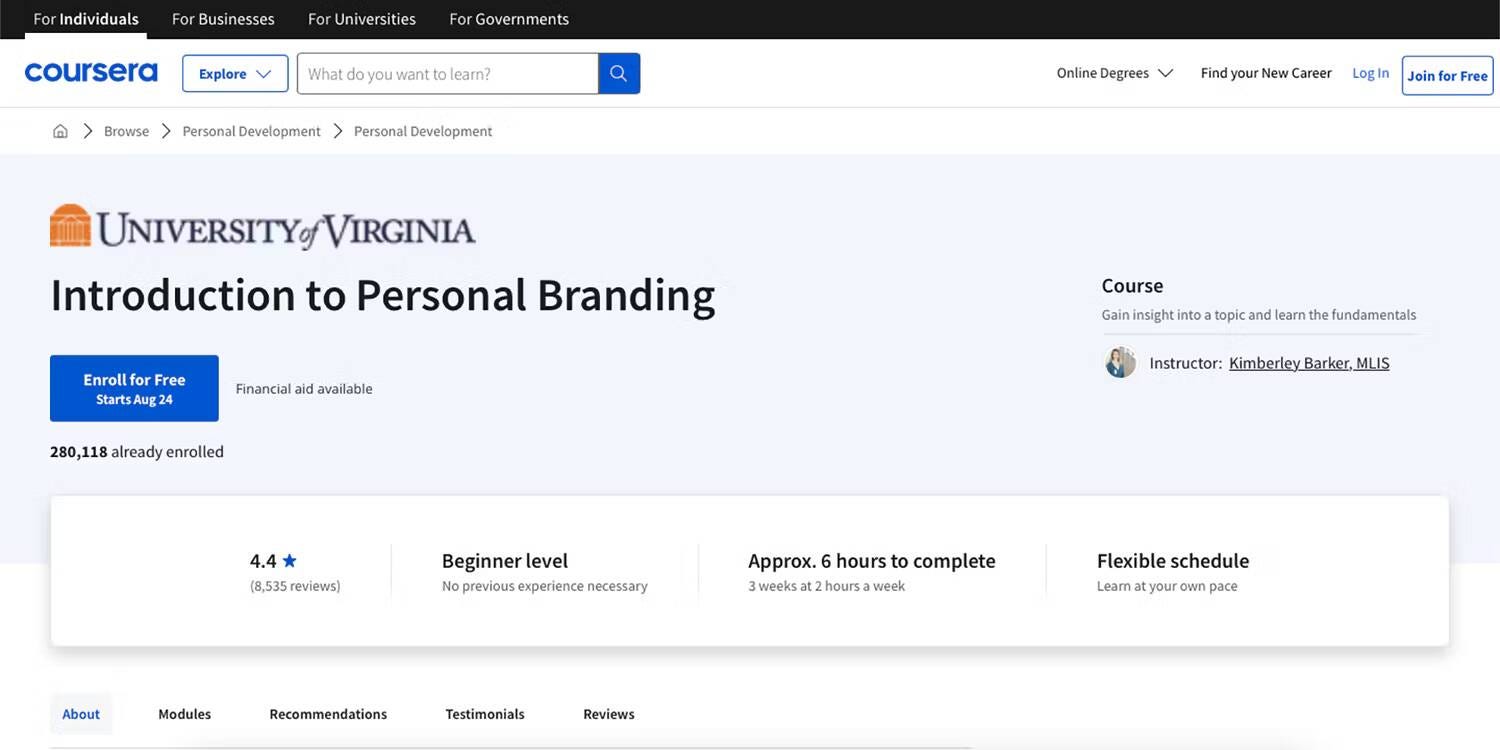Type in the 'What do you want to learn?' field
Viewport: 1500px width, 750px height.
coord(447,74)
